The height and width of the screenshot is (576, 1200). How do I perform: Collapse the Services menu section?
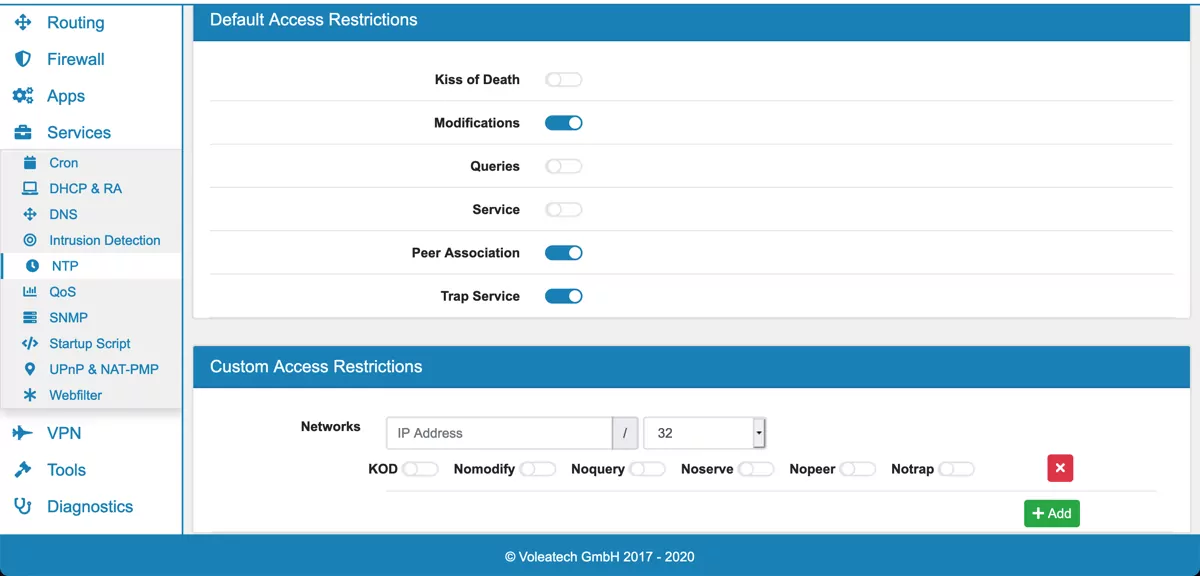pyautogui.click(x=78, y=132)
